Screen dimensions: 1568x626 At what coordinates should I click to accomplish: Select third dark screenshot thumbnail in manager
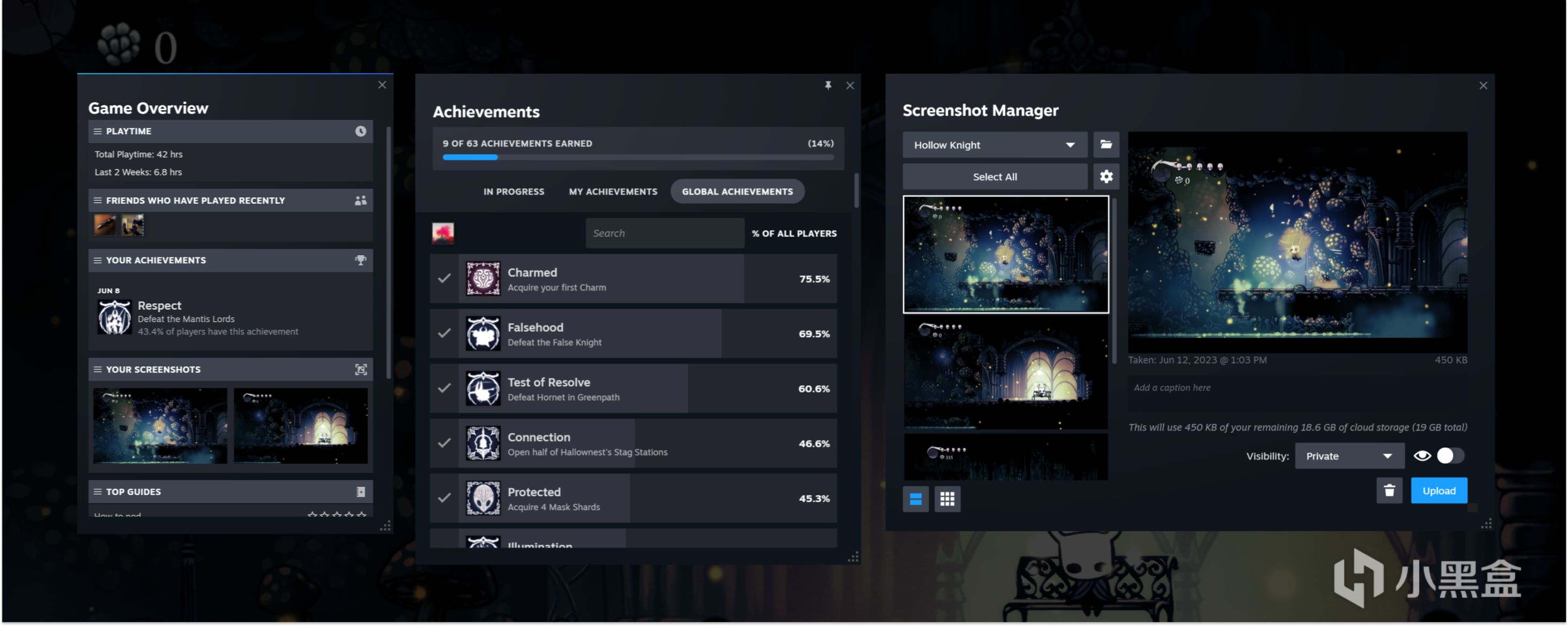point(1006,457)
